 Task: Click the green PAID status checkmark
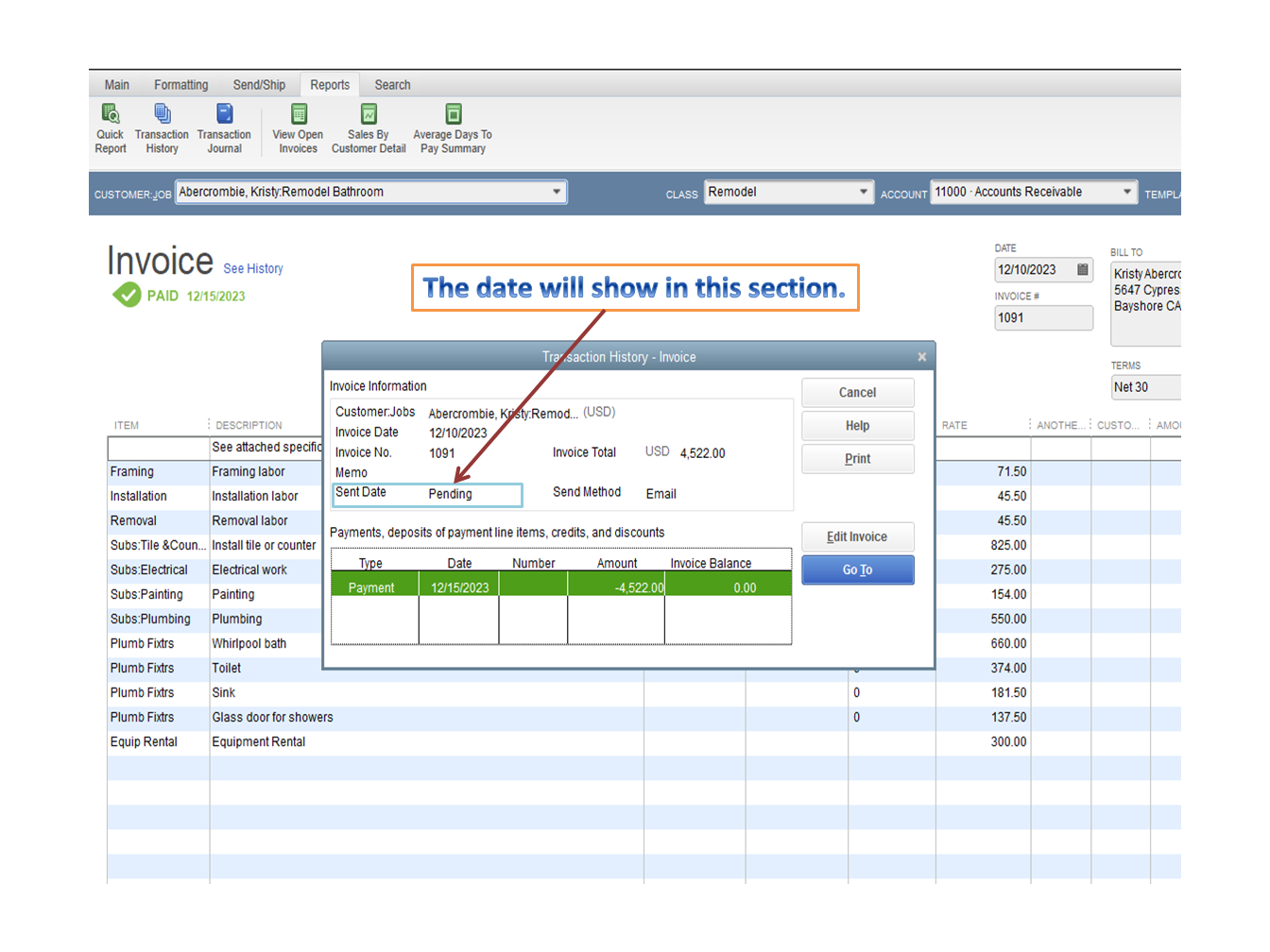(129, 295)
